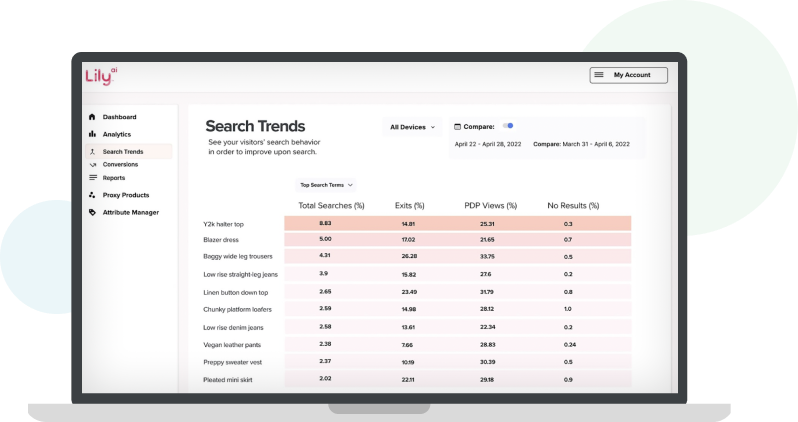Click the 22.11 exits value for Pleated mini skirt
Image resolution: width=798 pixels, height=422 pixels.
click(408, 380)
